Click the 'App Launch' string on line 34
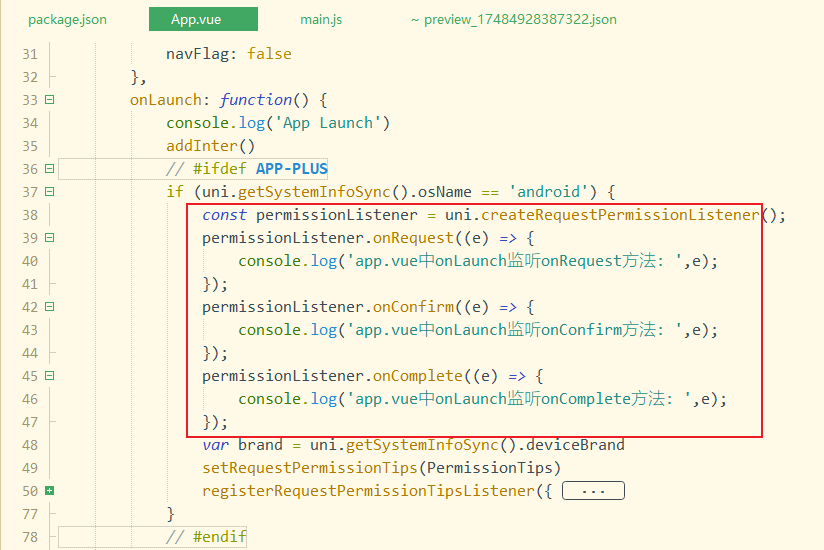 point(328,123)
